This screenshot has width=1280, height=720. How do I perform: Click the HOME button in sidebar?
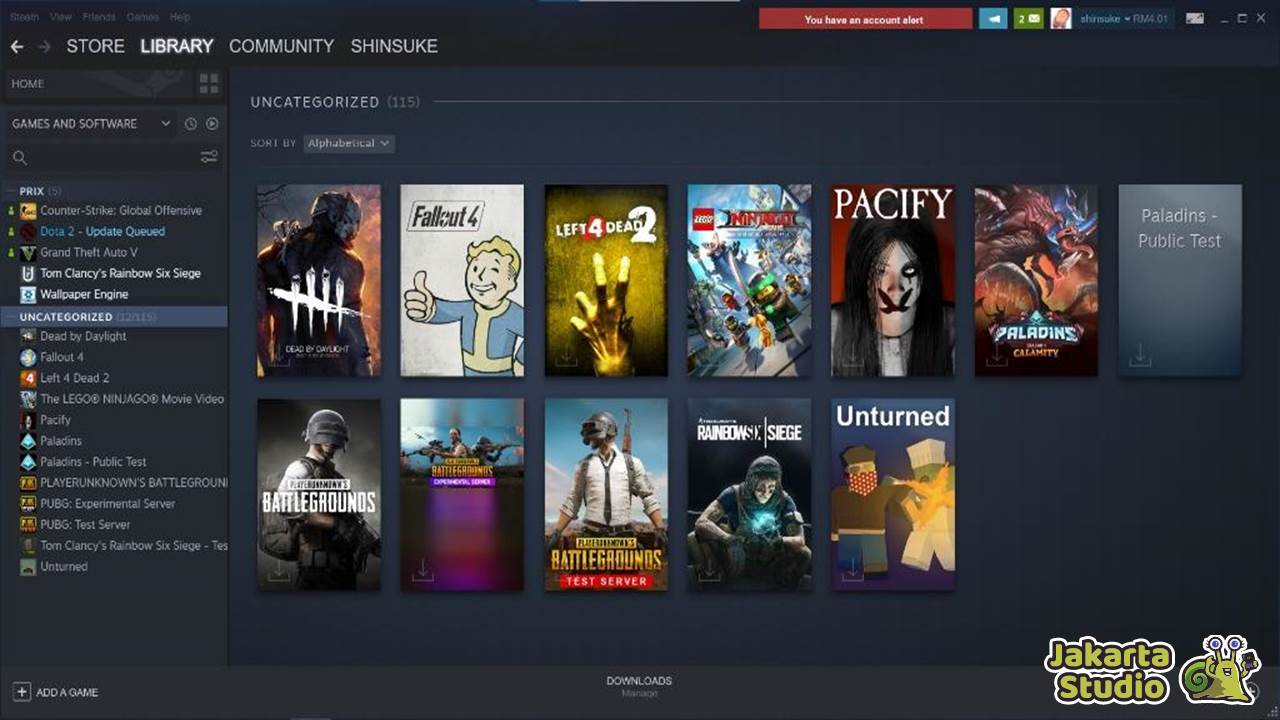click(99, 84)
